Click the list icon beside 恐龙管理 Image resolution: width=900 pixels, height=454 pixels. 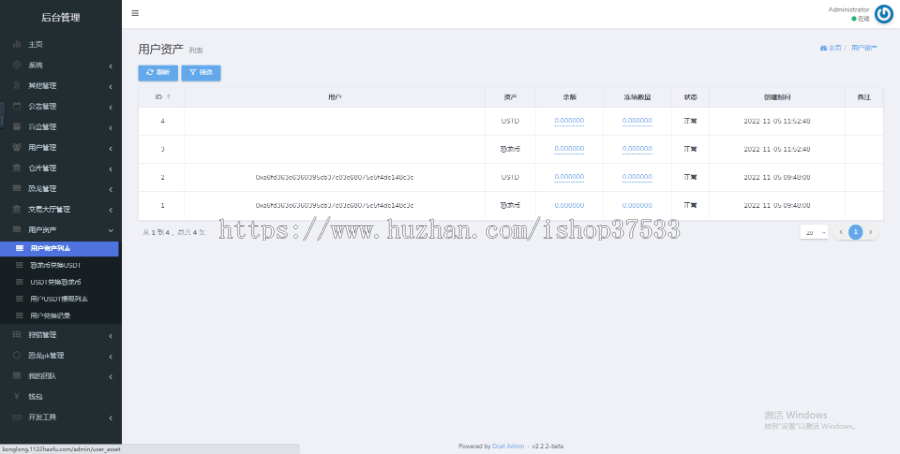(x=17, y=188)
